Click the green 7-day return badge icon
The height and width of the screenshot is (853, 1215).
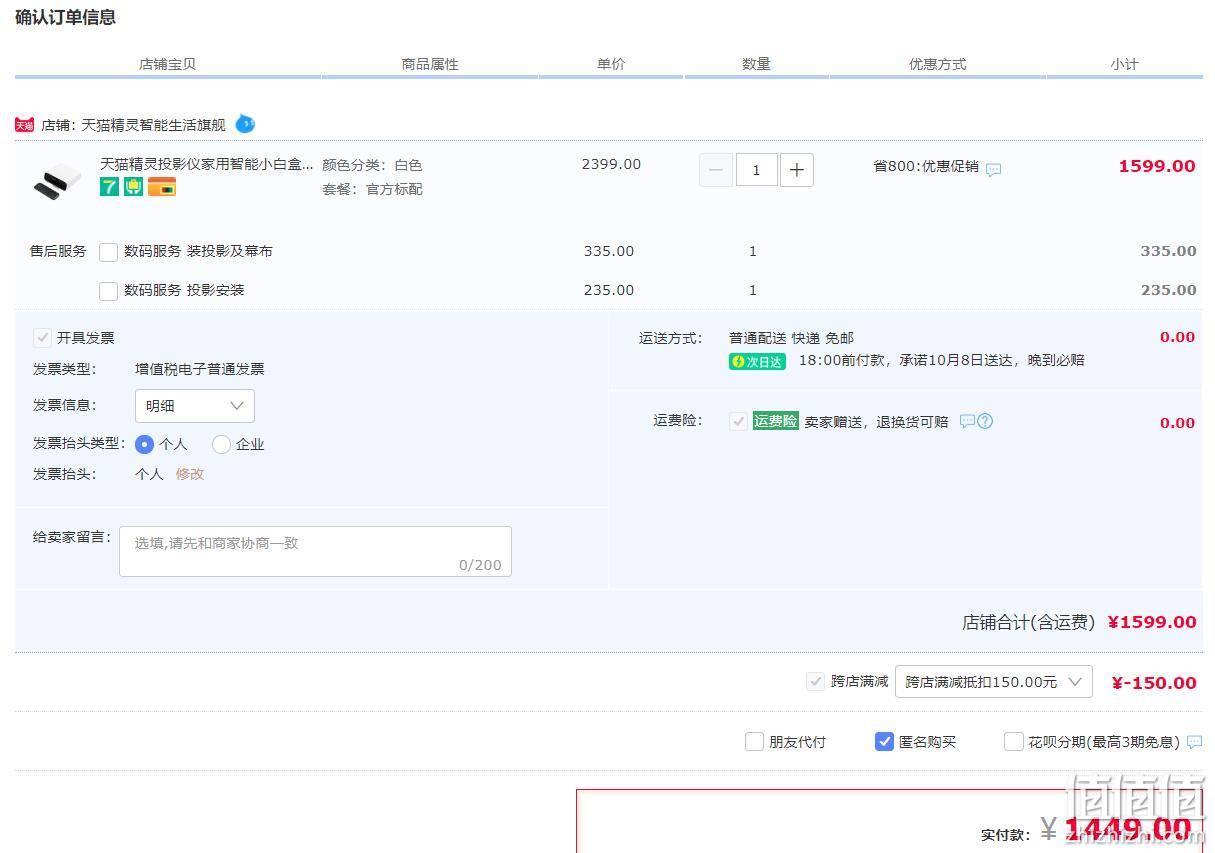(109, 187)
